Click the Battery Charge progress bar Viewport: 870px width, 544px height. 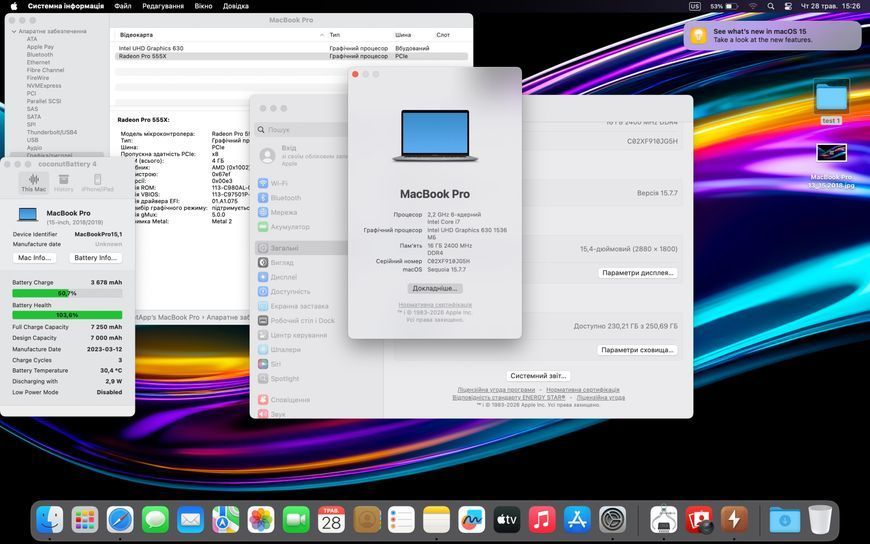[x=67, y=293]
